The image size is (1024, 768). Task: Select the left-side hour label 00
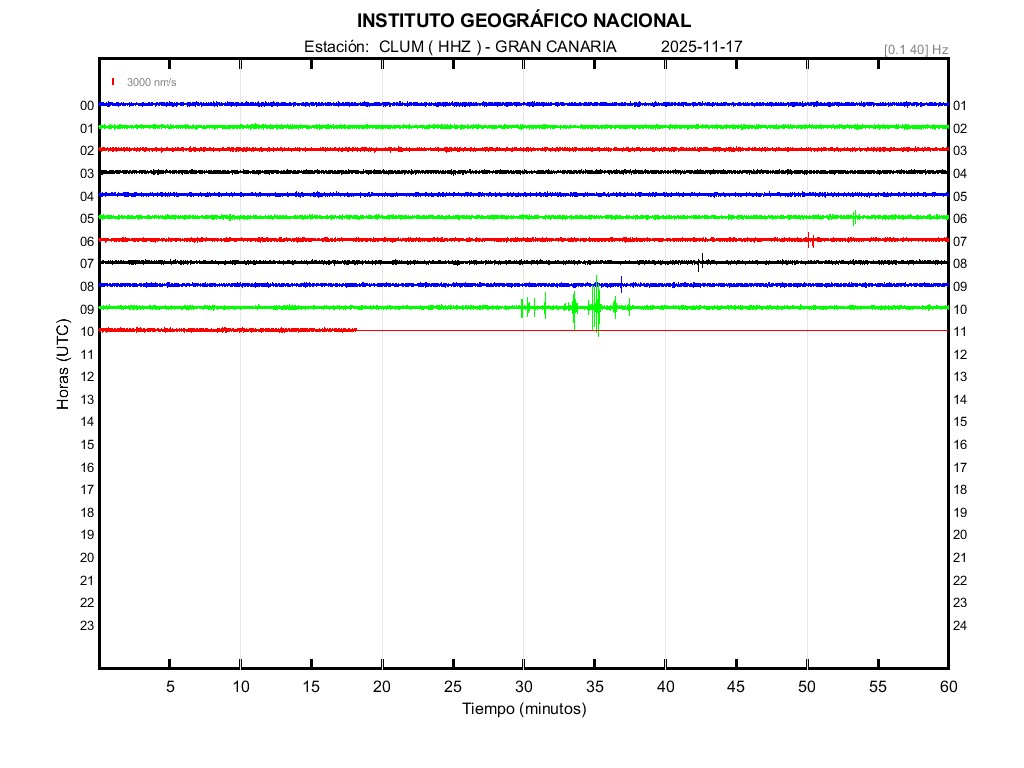pos(87,106)
